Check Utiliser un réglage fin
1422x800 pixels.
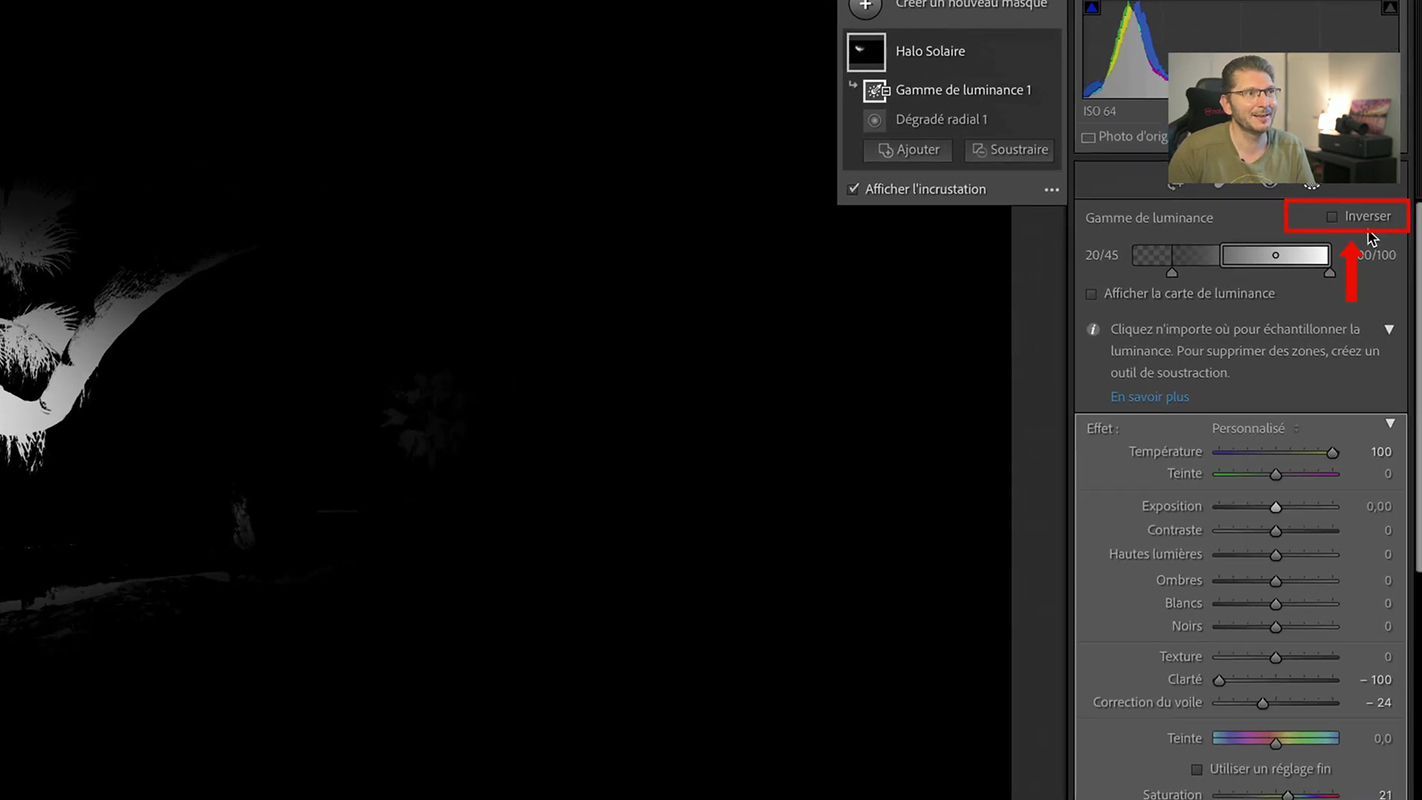(x=1196, y=769)
